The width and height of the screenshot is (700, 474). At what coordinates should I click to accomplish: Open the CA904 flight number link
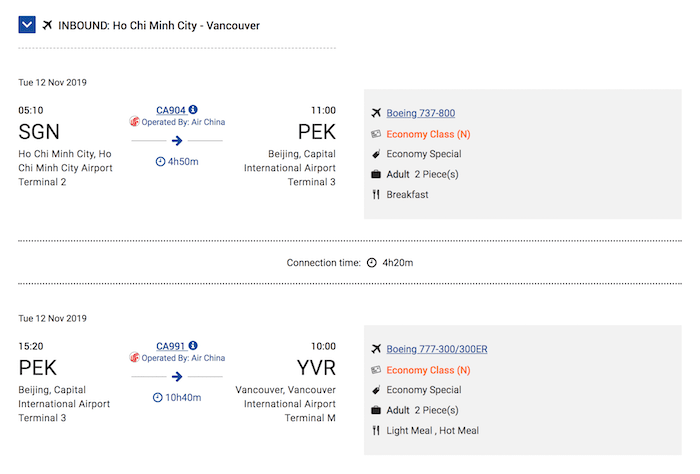pos(171,110)
